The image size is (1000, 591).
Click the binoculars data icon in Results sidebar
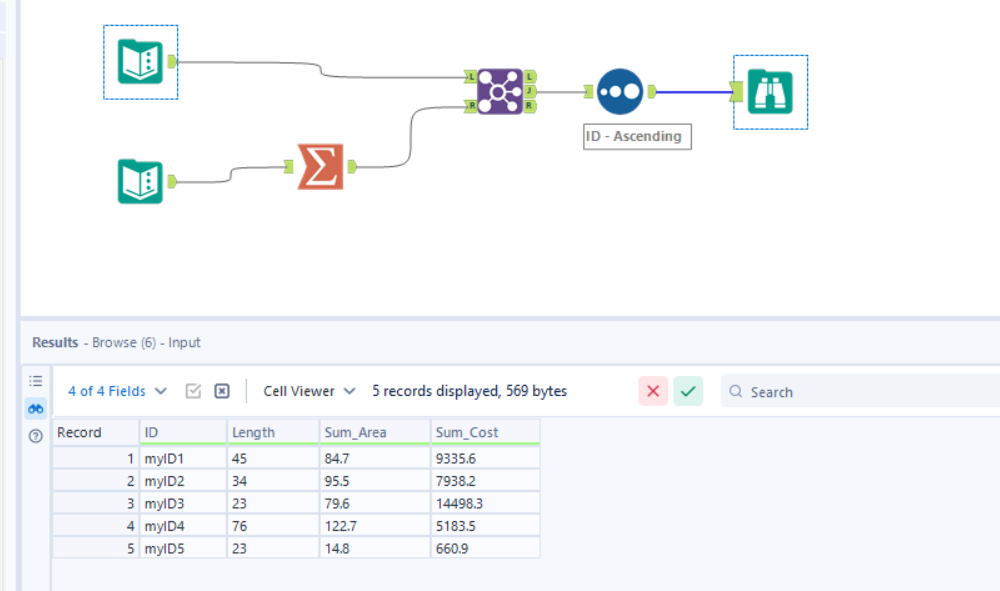pos(36,408)
